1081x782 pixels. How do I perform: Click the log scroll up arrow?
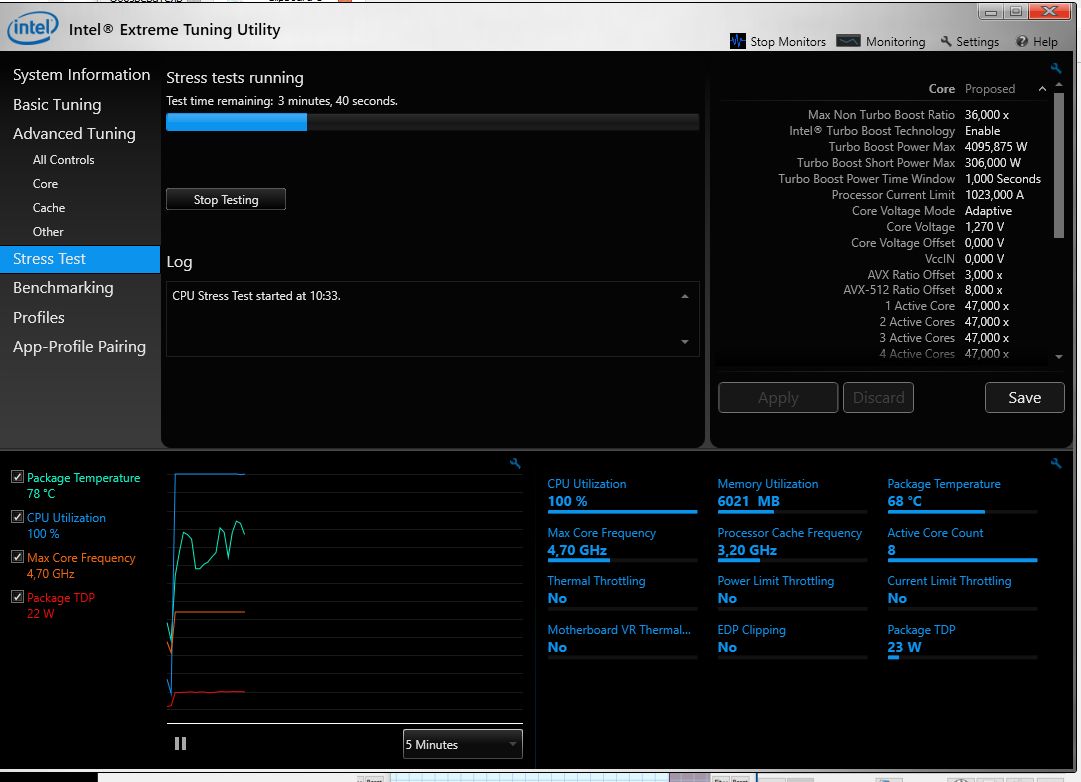pos(685,297)
